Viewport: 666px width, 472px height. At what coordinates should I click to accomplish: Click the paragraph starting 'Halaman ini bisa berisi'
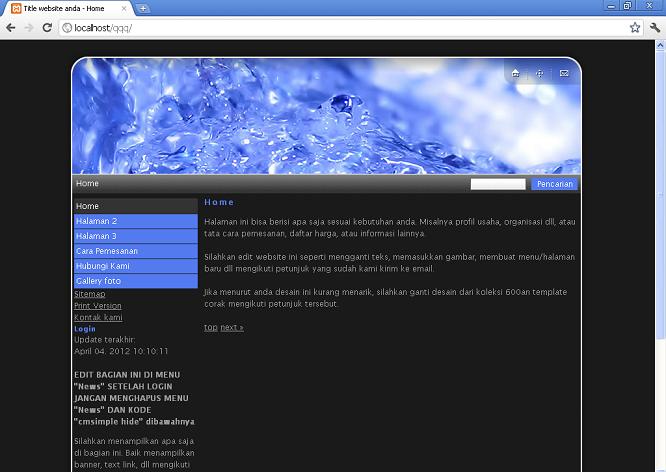pyautogui.click(x=390, y=228)
